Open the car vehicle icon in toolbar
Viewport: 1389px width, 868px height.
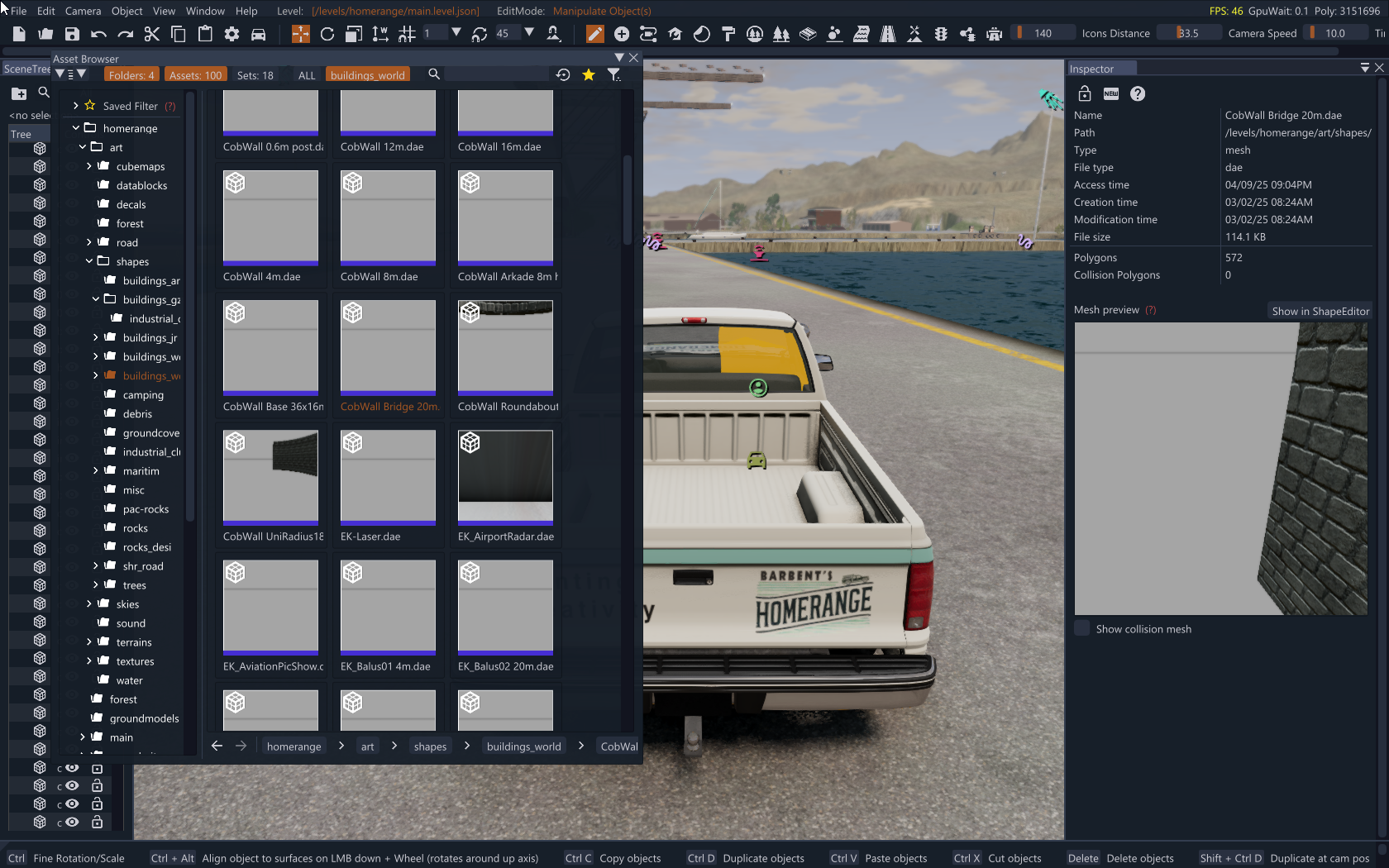(x=258, y=34)
